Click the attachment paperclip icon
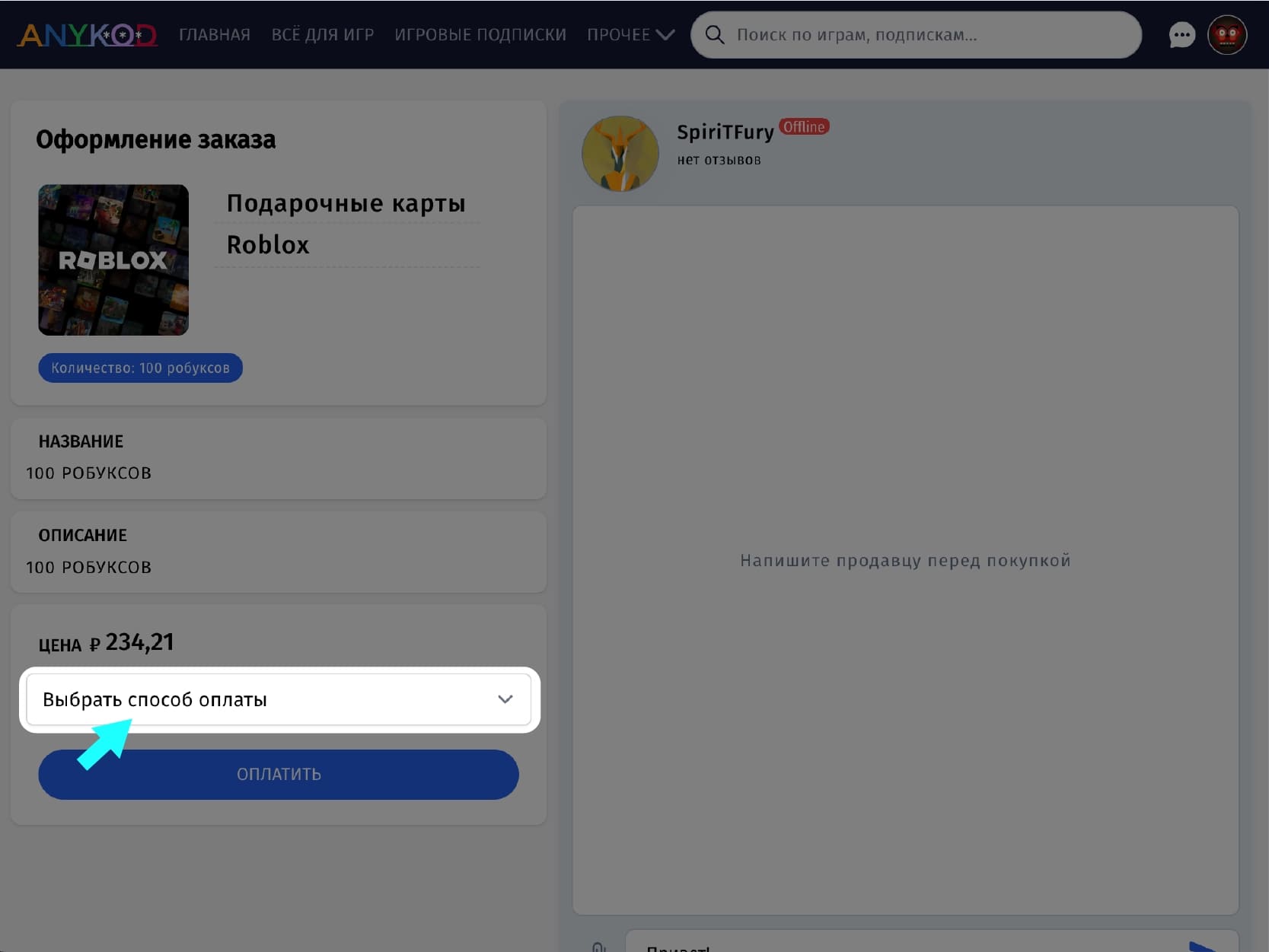1269x952 pixels. [599, 947]
